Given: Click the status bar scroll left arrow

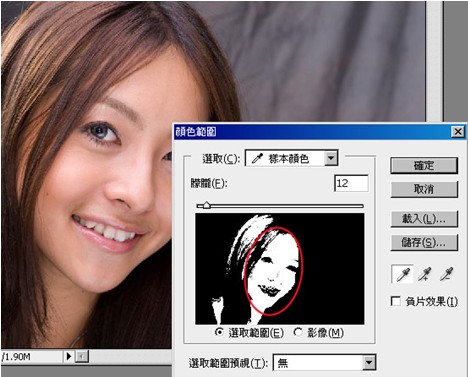Looking at the screenshot, I should (82, 356).
